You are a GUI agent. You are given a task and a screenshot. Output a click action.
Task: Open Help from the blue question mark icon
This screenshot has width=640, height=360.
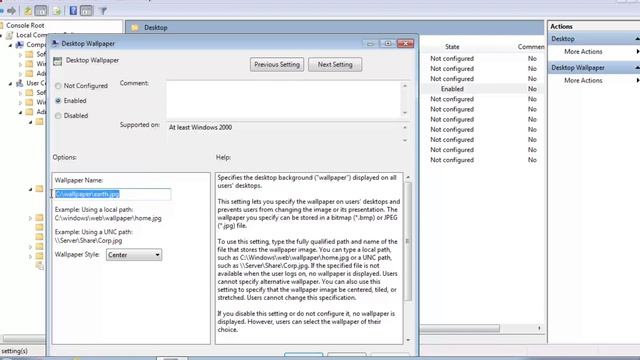click(x=73, y=11)
